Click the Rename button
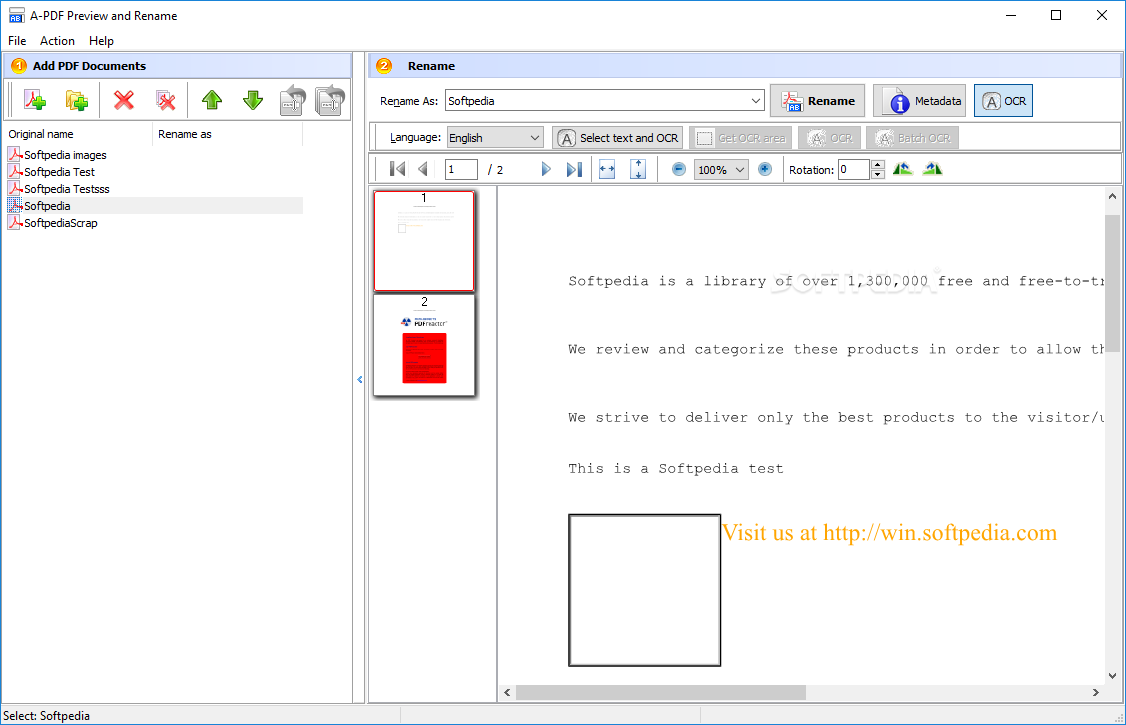Viewport: 1126px width, 725px height. click(x=817, y=100)
